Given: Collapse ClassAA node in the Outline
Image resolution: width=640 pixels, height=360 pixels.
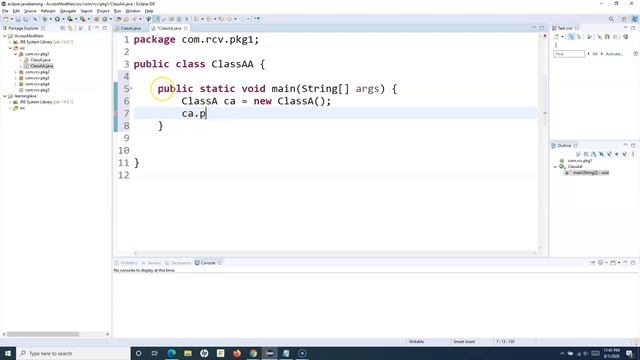Looking at the screenshot, I should [x=555, y=167].
